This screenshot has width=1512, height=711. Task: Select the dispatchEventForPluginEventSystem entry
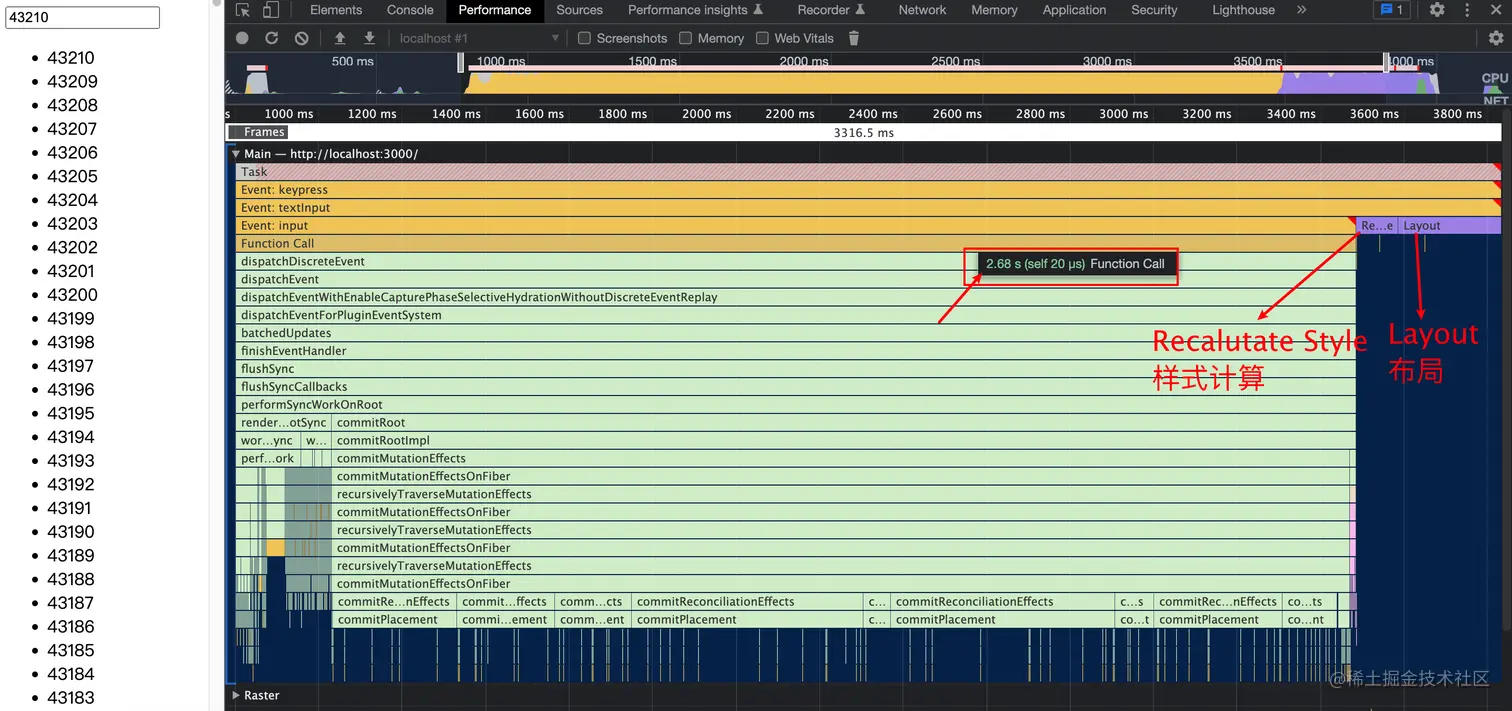[x=796, y=315]
